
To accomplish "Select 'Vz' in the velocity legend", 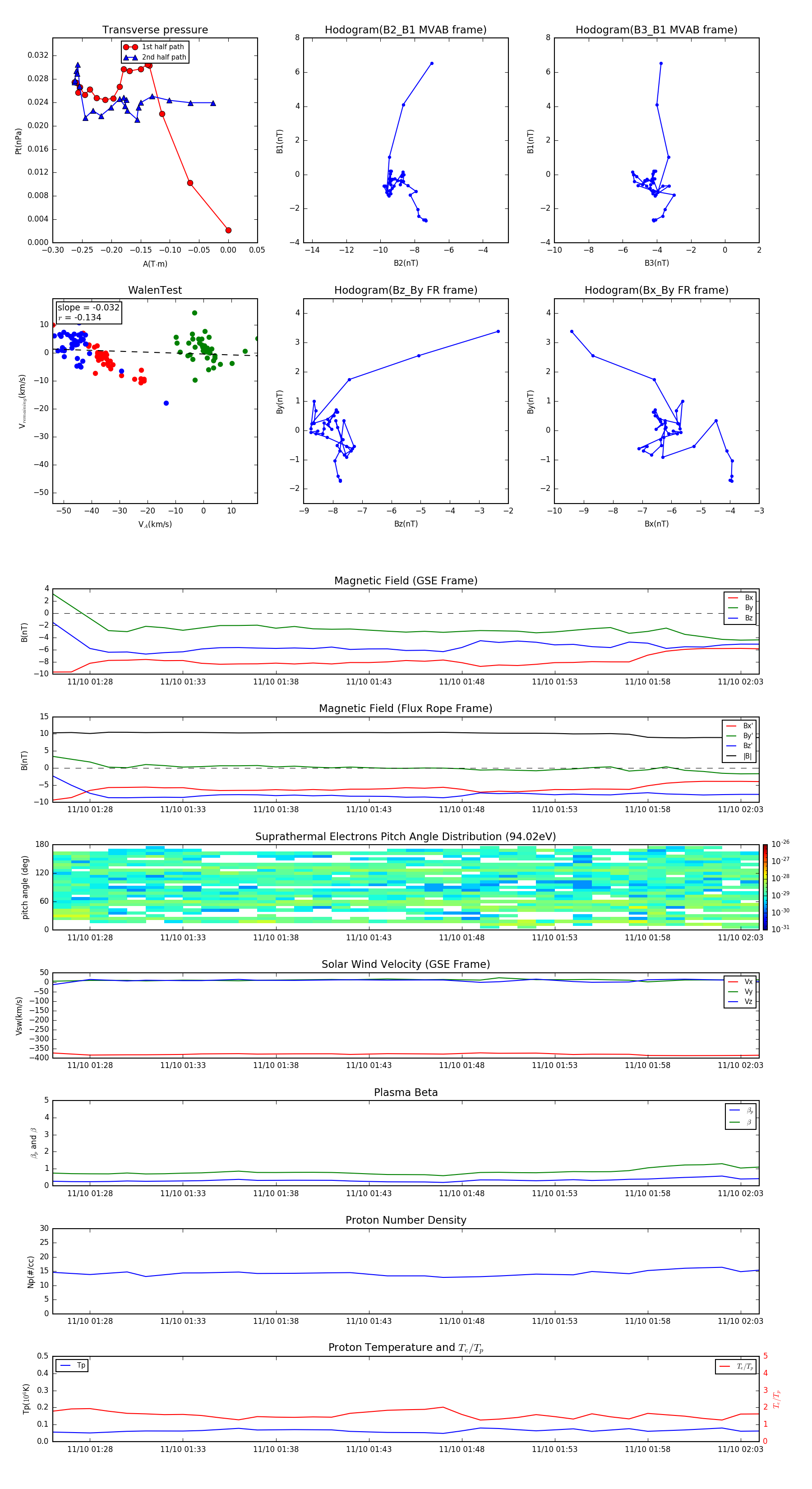I will (x=740, y=1002).
